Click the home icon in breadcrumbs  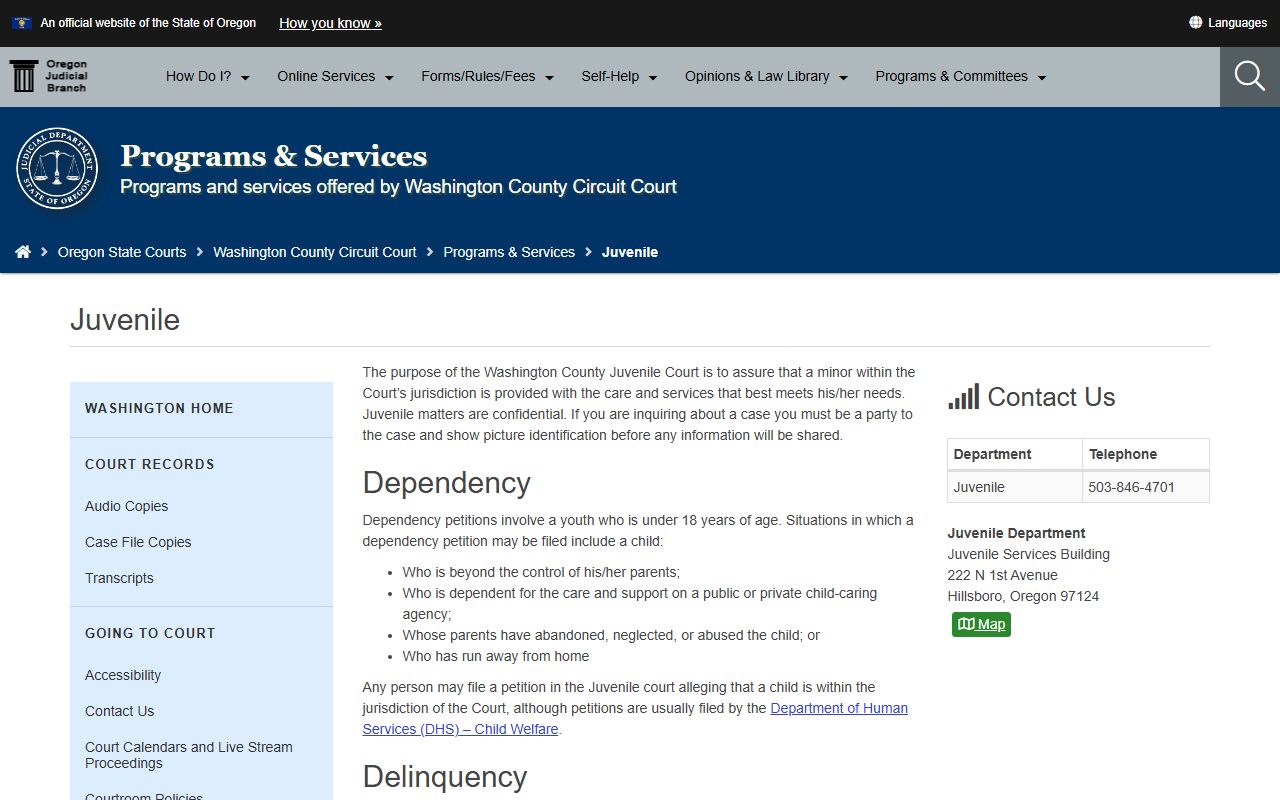[x=23, y=252]
